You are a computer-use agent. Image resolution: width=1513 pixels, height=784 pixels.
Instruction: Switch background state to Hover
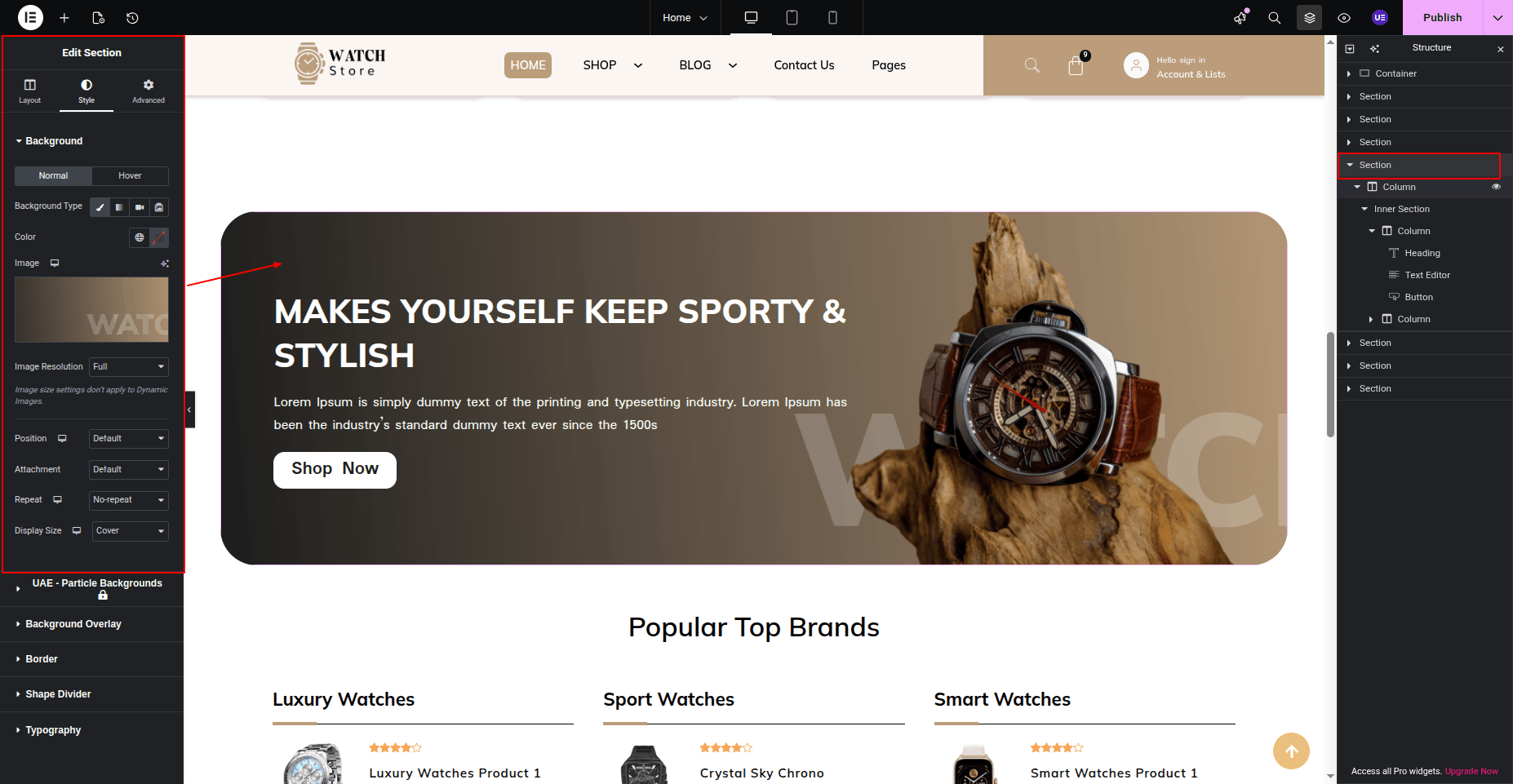(x=130, y=176)
